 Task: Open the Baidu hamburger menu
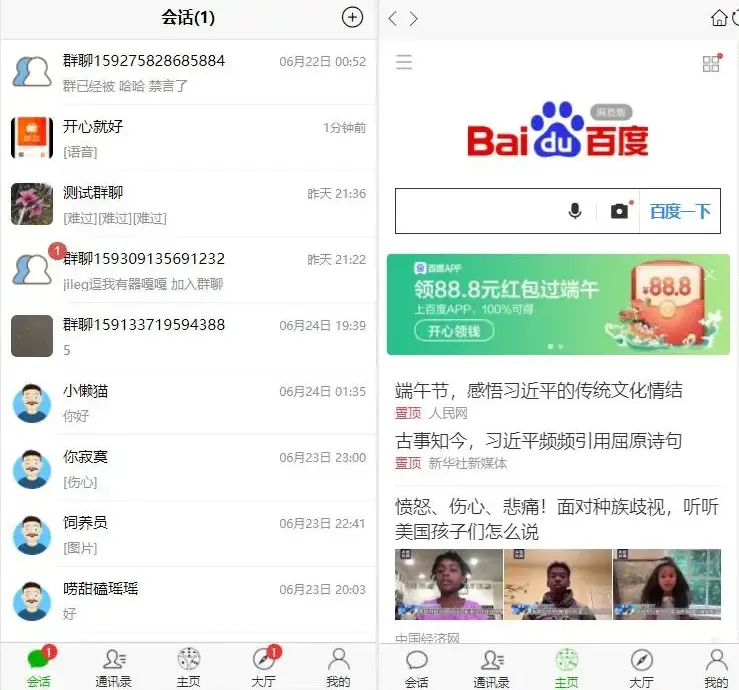[404, 62]
